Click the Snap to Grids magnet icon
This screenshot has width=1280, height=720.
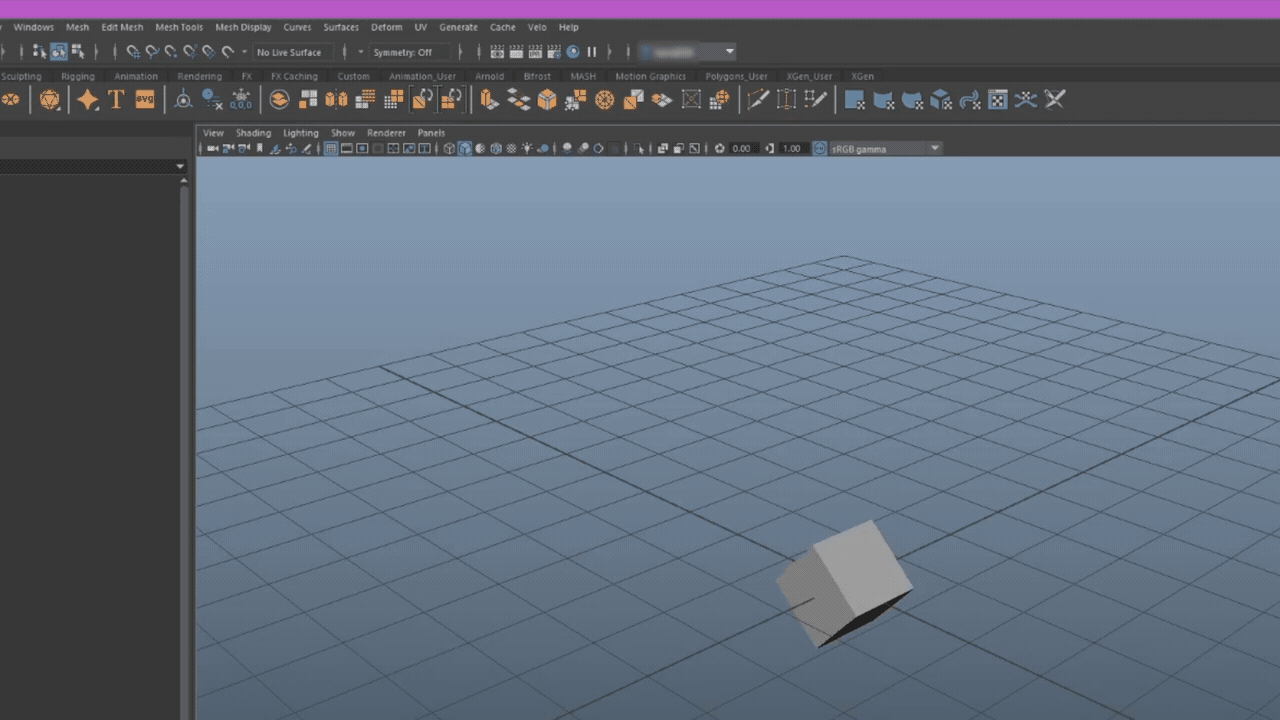pos(133,52)
